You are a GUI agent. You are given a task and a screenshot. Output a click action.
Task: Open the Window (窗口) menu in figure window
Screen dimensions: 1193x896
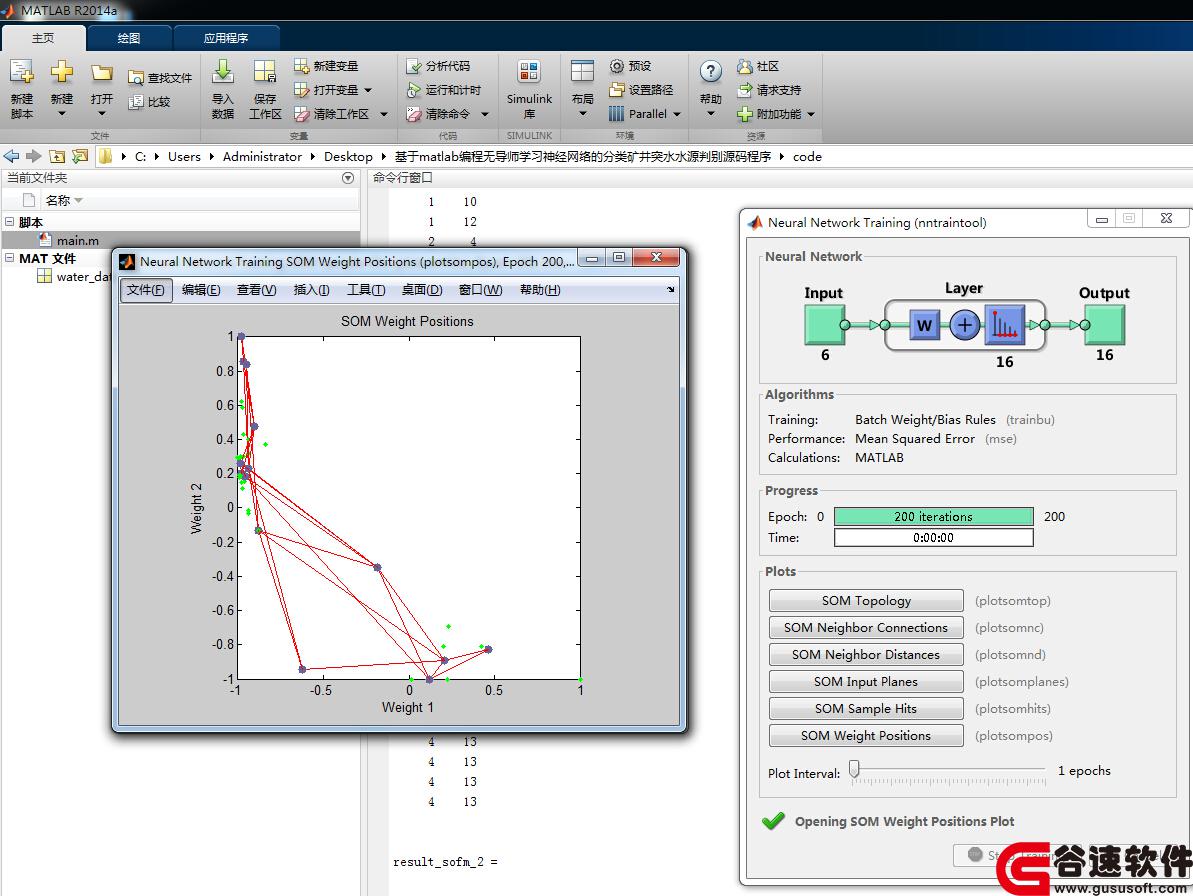(481, 290)
